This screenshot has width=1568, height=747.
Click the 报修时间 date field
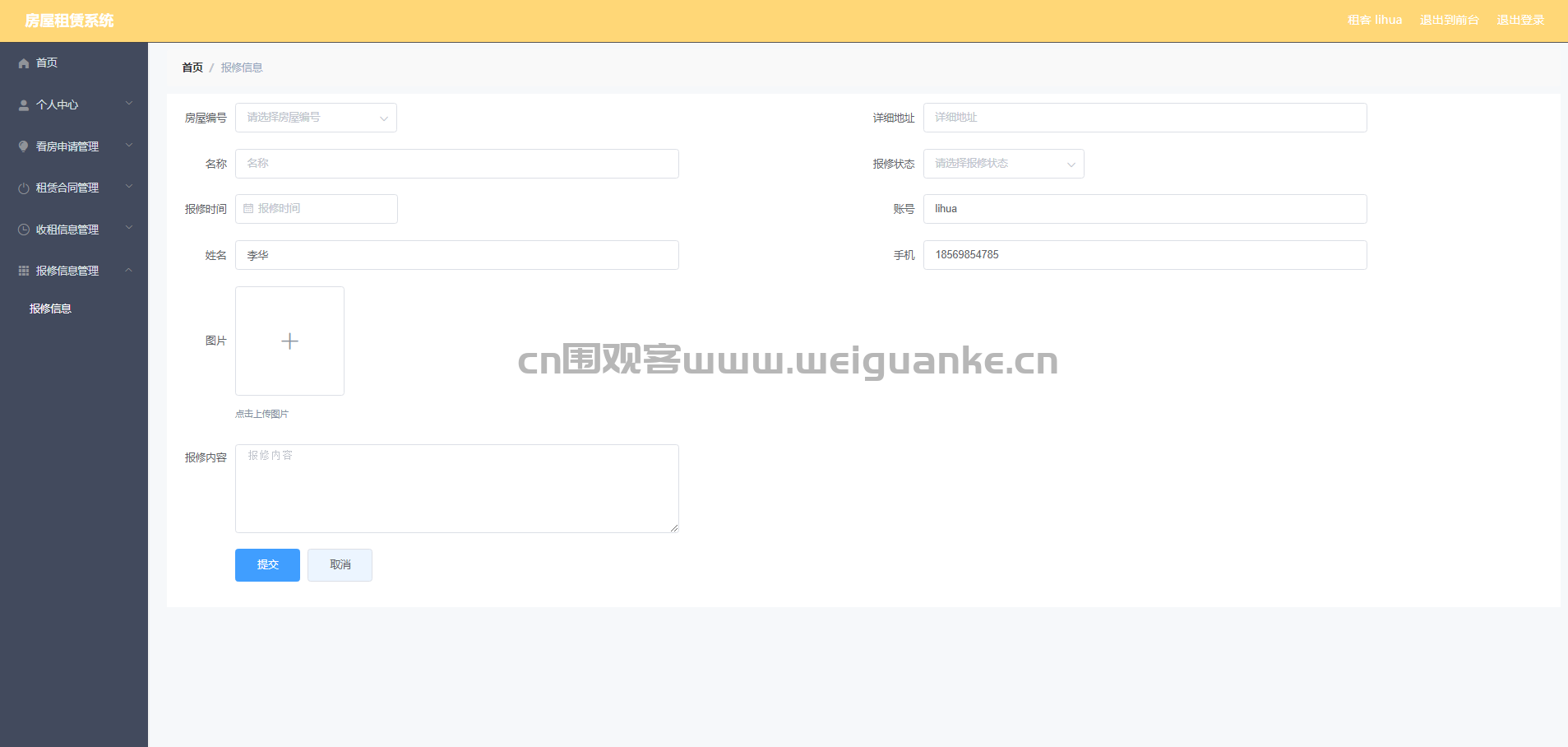click(x=316, y=209)
